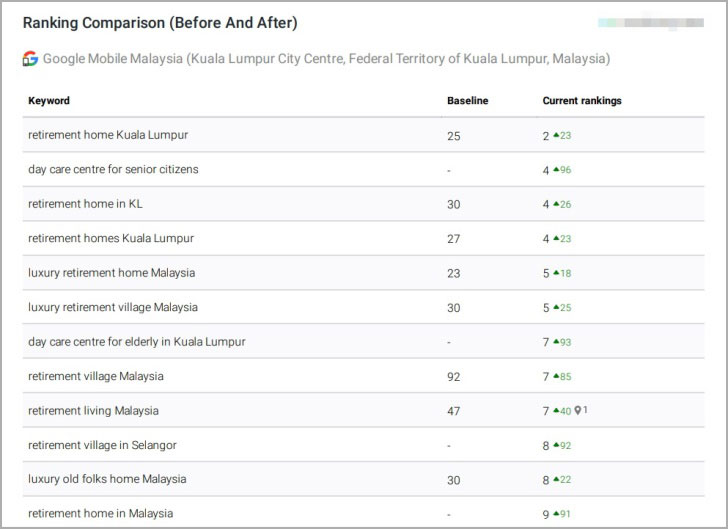Click the green up arrow in retirement village Malaysia row
728x529 pixels.
(x=556, y=376)
